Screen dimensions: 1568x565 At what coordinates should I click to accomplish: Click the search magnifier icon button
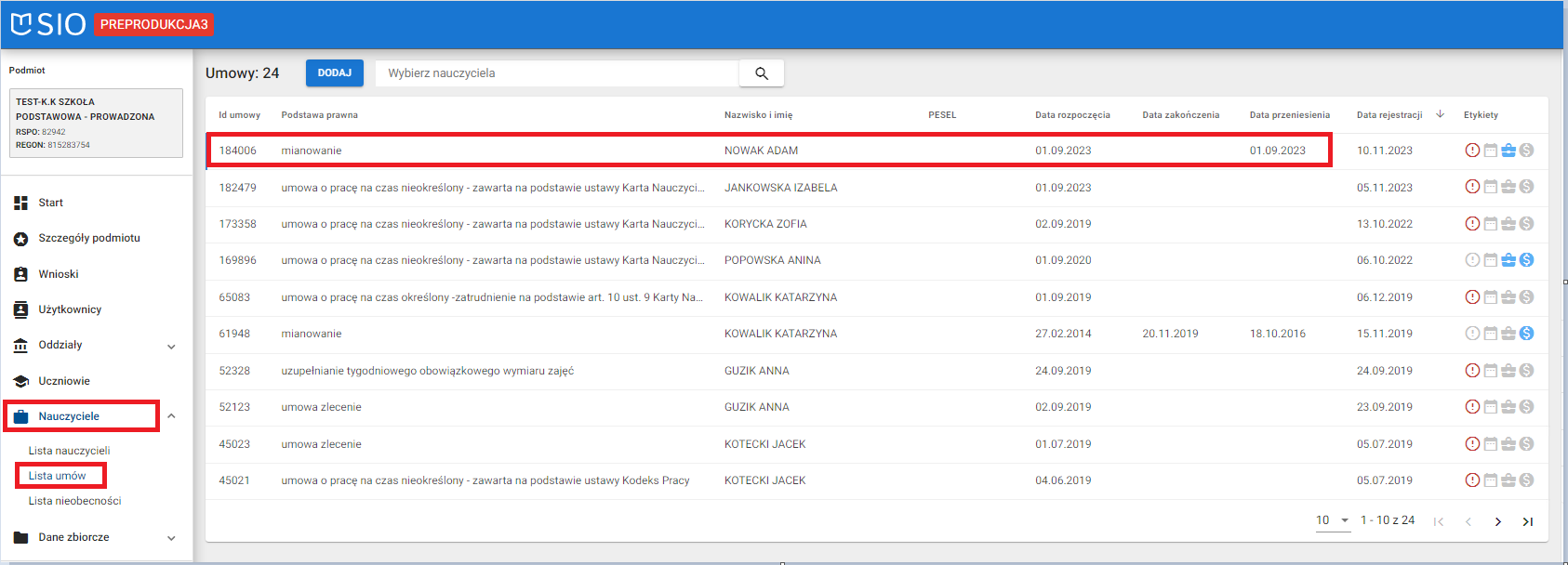[x=761, y=73]
